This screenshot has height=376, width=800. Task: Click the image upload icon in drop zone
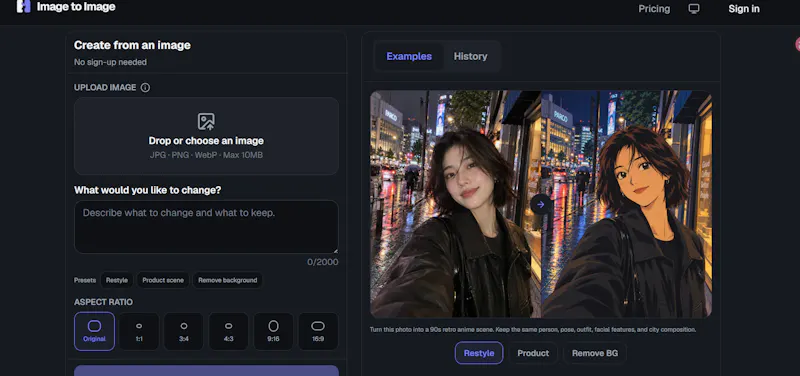click(206, 121)
